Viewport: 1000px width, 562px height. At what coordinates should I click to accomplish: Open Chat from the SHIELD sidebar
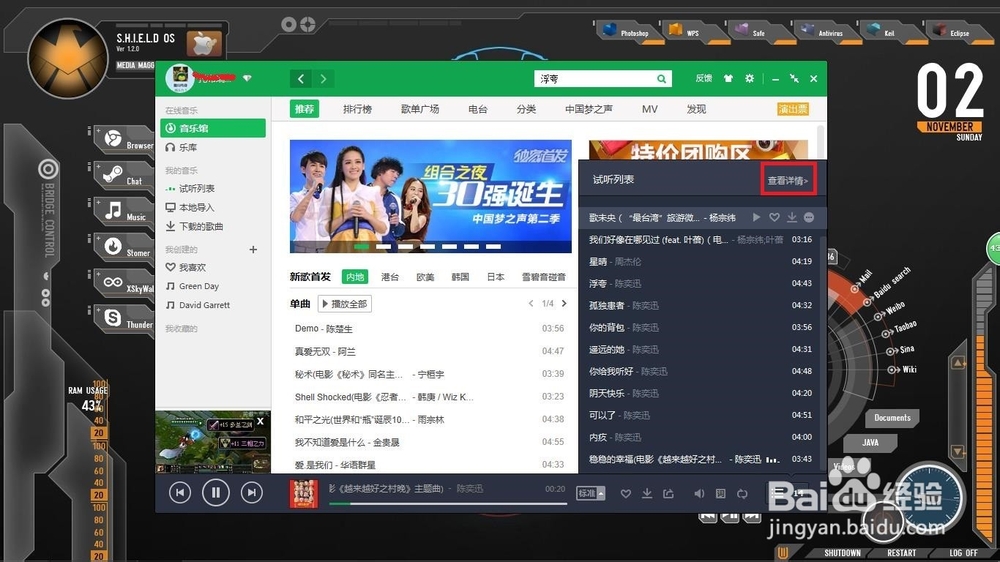pyautogui.click(x=124, y=175)
